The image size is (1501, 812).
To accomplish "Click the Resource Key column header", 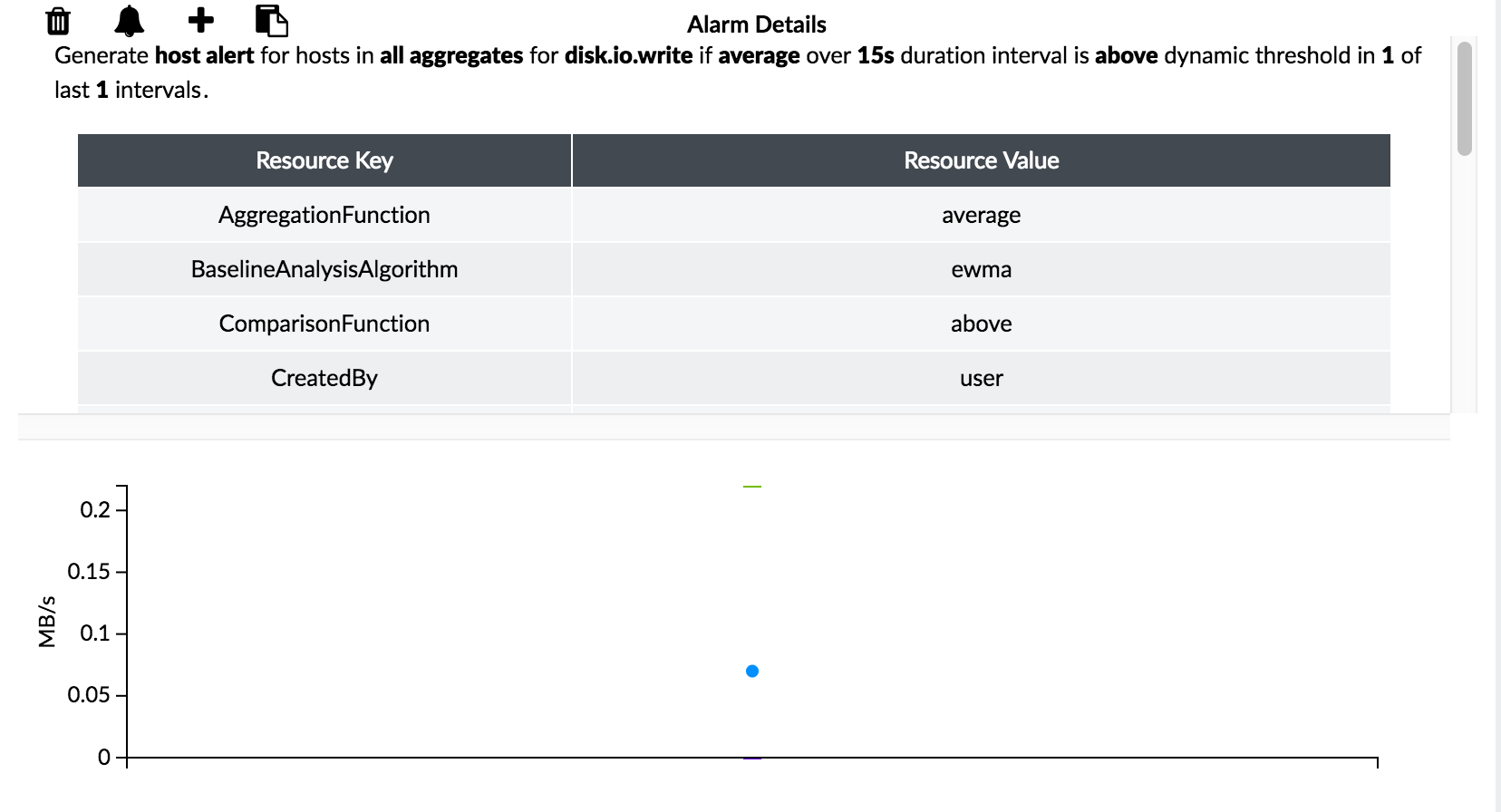I will [x=324, y=160].
